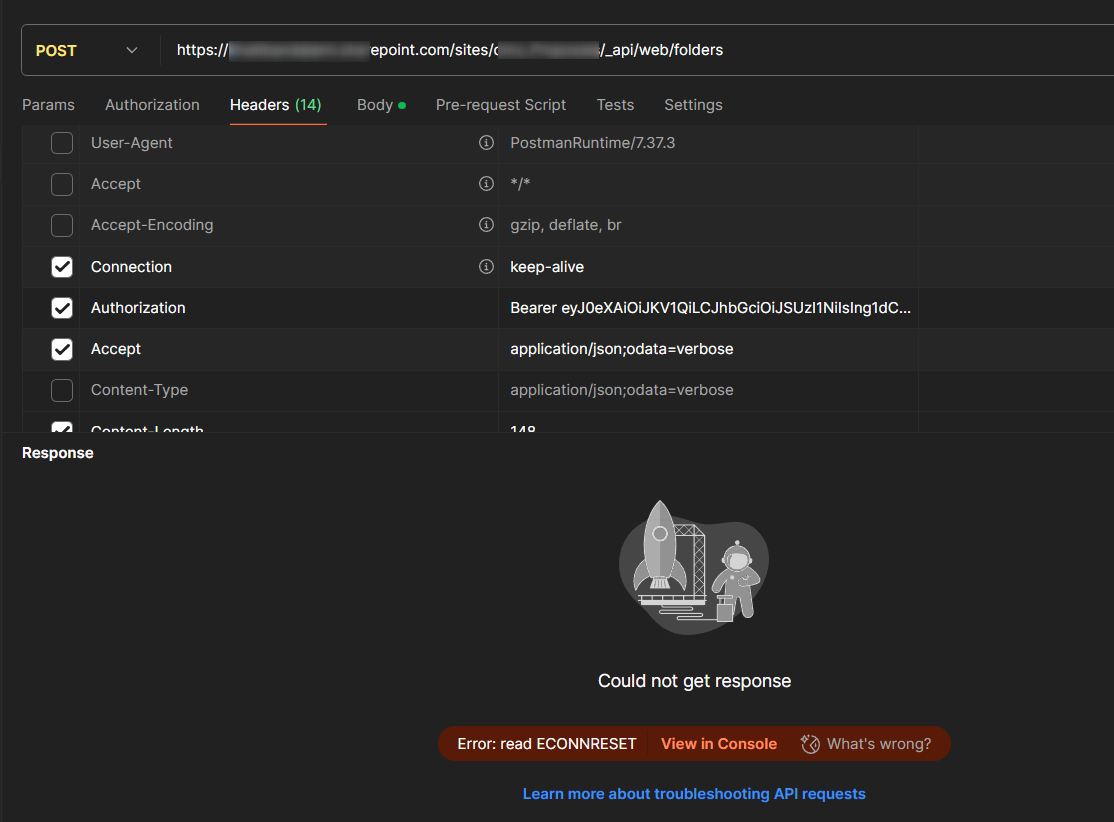
Task: Open the POST method dropdown
Action: tap(86, 50)
